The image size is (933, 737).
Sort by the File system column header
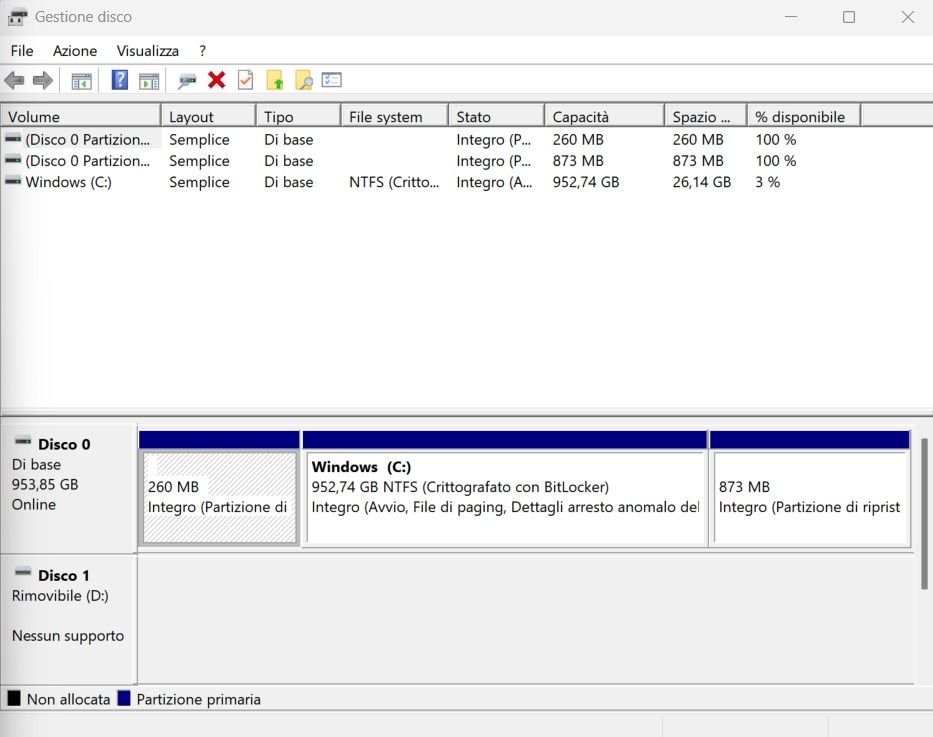click(395, 117)
